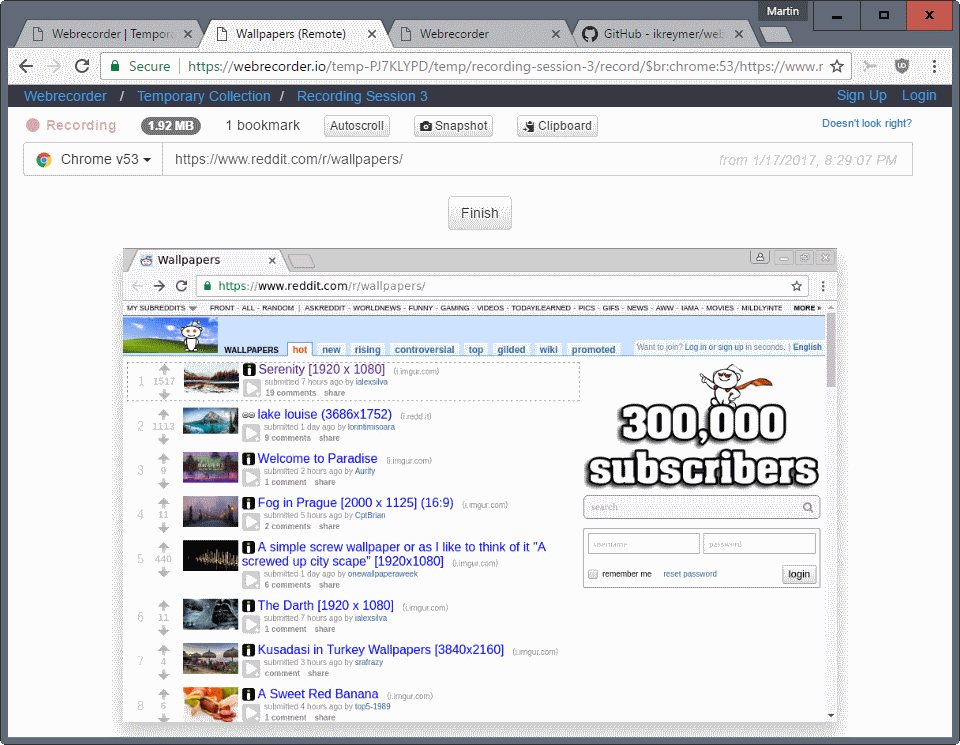
Task: Take a Snapshot with camera button
Action: 453,125
